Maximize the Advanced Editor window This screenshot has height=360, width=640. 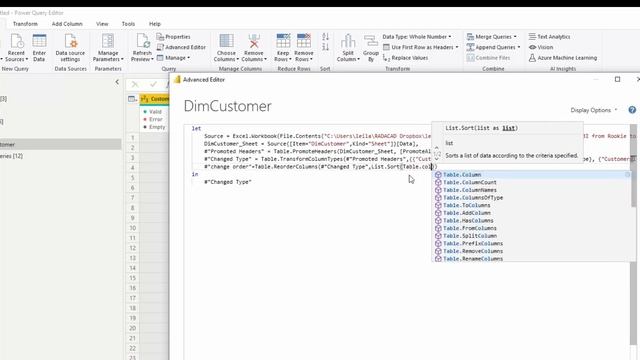tap(618, 79)
